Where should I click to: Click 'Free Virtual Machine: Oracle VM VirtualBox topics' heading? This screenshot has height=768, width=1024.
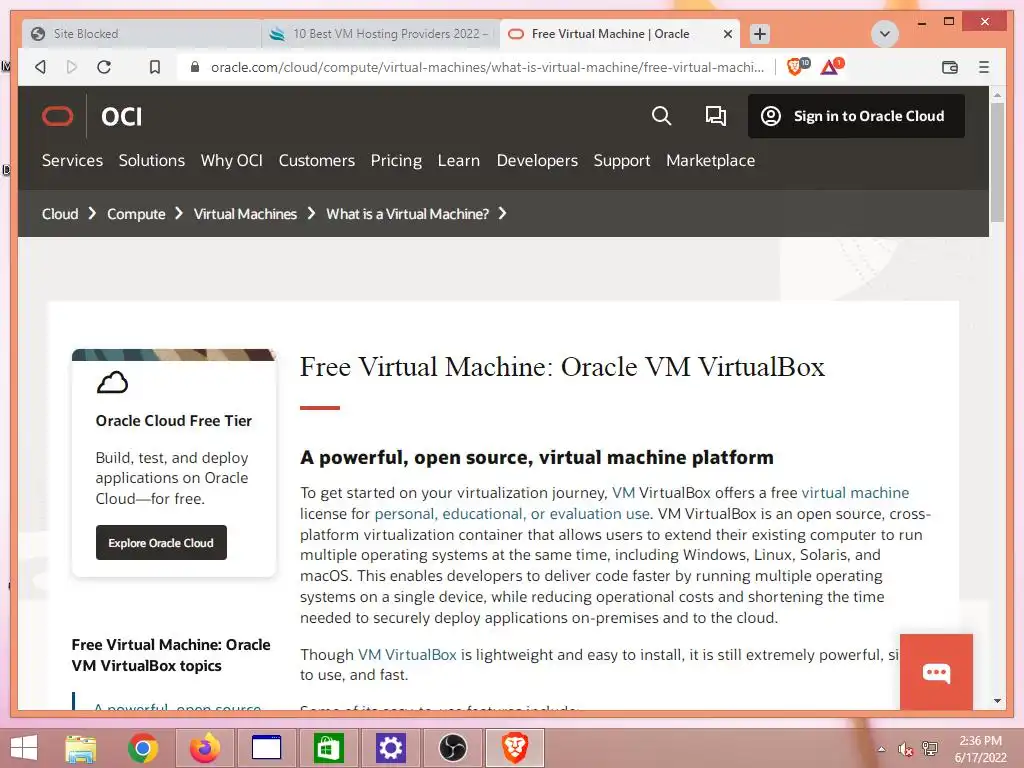(x=171, y=655)
